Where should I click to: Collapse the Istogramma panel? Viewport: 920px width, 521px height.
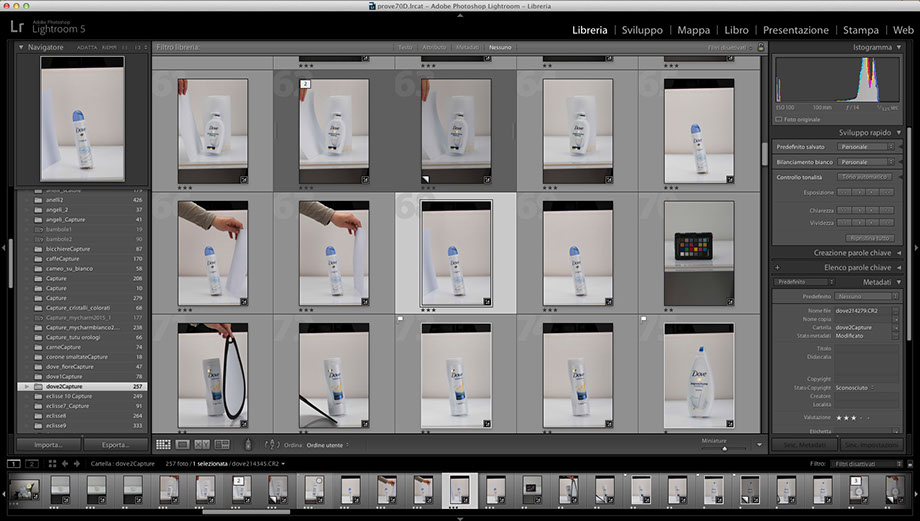899,47
